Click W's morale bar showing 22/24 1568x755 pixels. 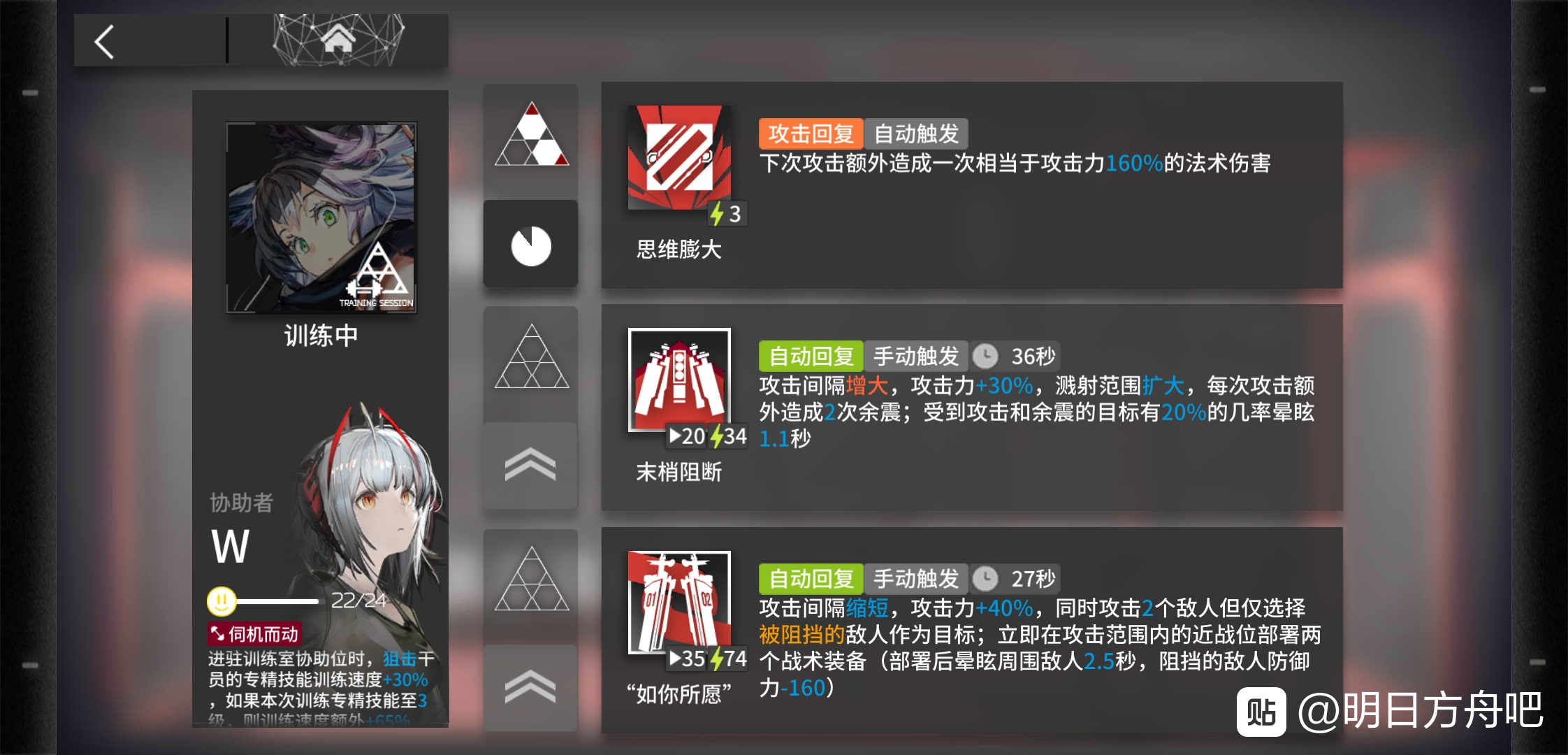297,601
